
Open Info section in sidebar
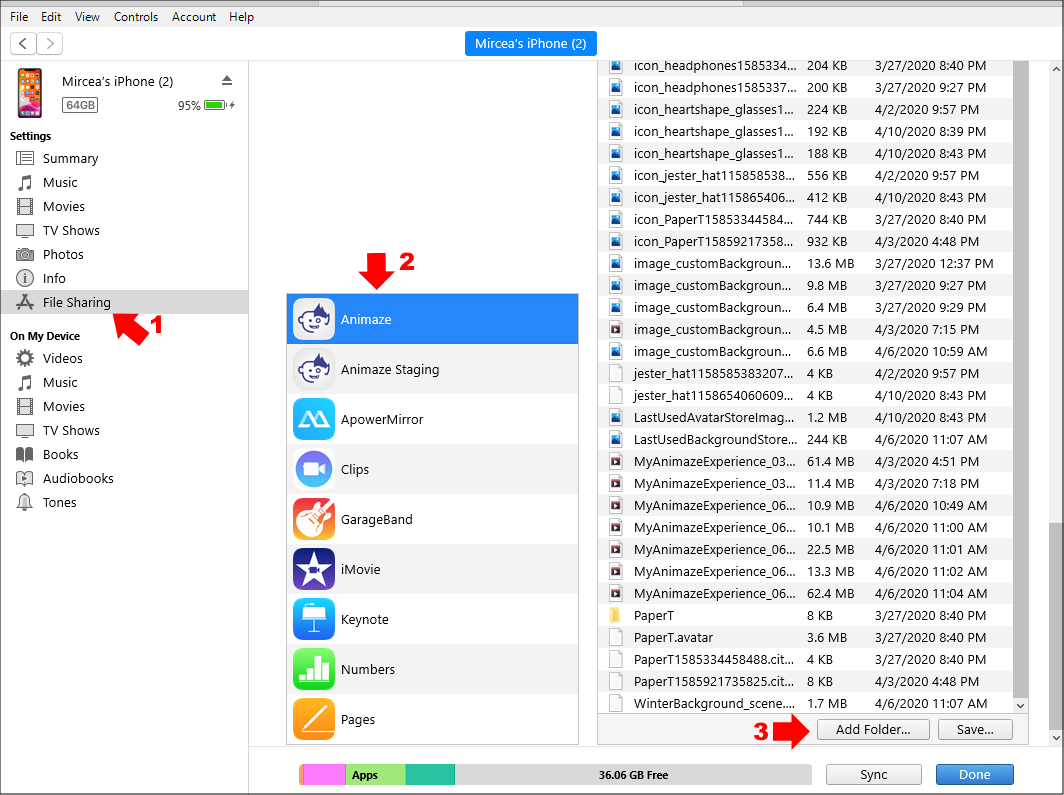[54, 278]
